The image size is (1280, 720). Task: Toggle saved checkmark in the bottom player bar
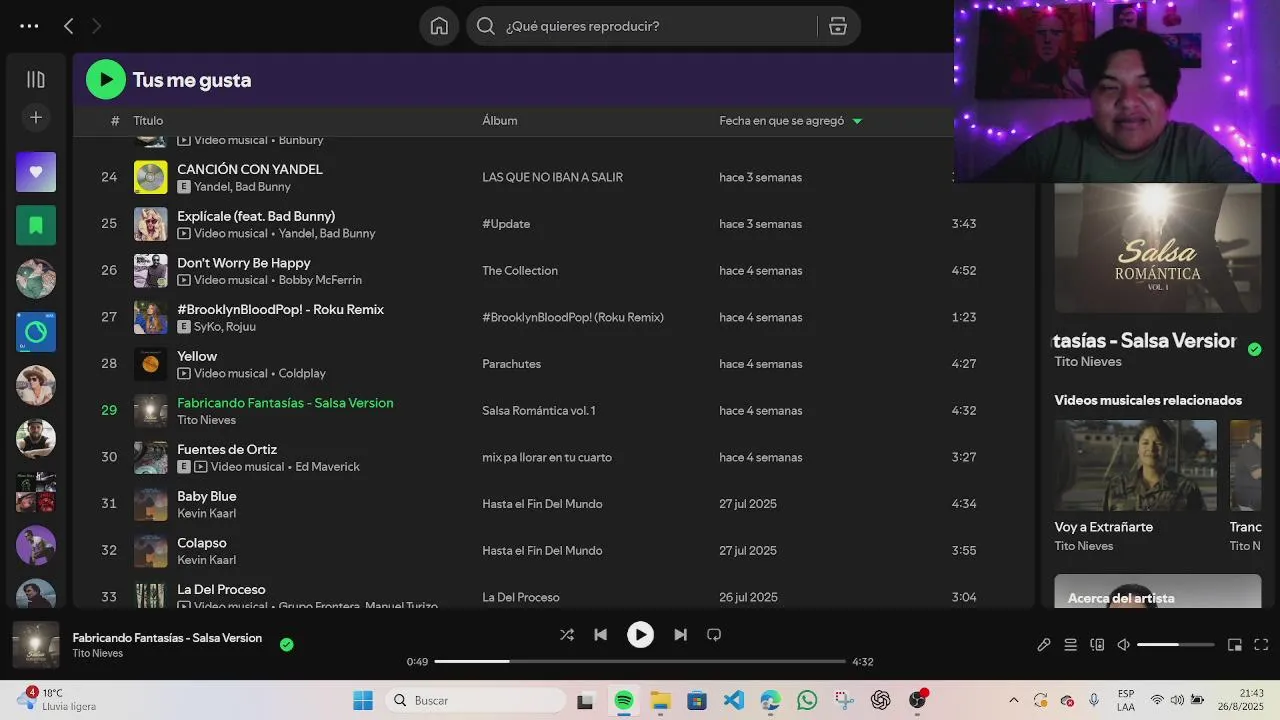(287, 645)
